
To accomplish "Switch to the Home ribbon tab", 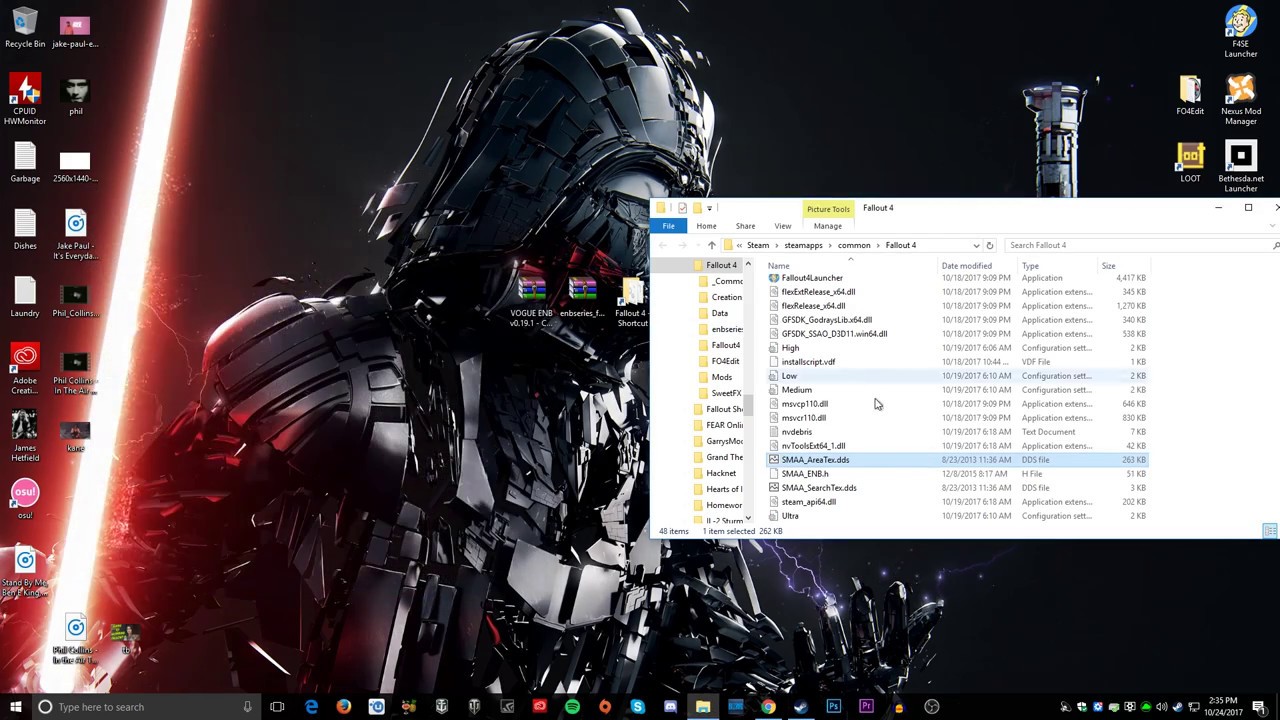I will click(706, 226).
